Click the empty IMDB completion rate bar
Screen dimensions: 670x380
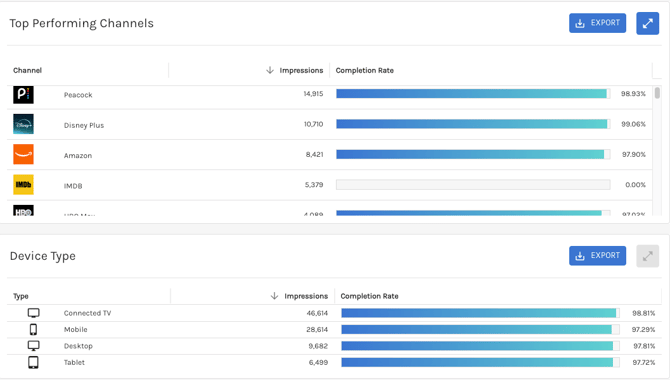pos(473,185)
